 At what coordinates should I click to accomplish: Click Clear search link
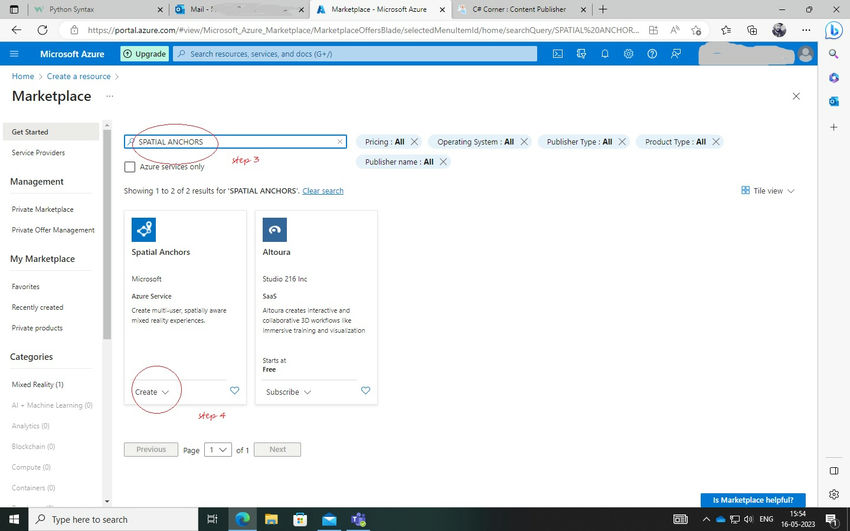(x=323, y=191)
